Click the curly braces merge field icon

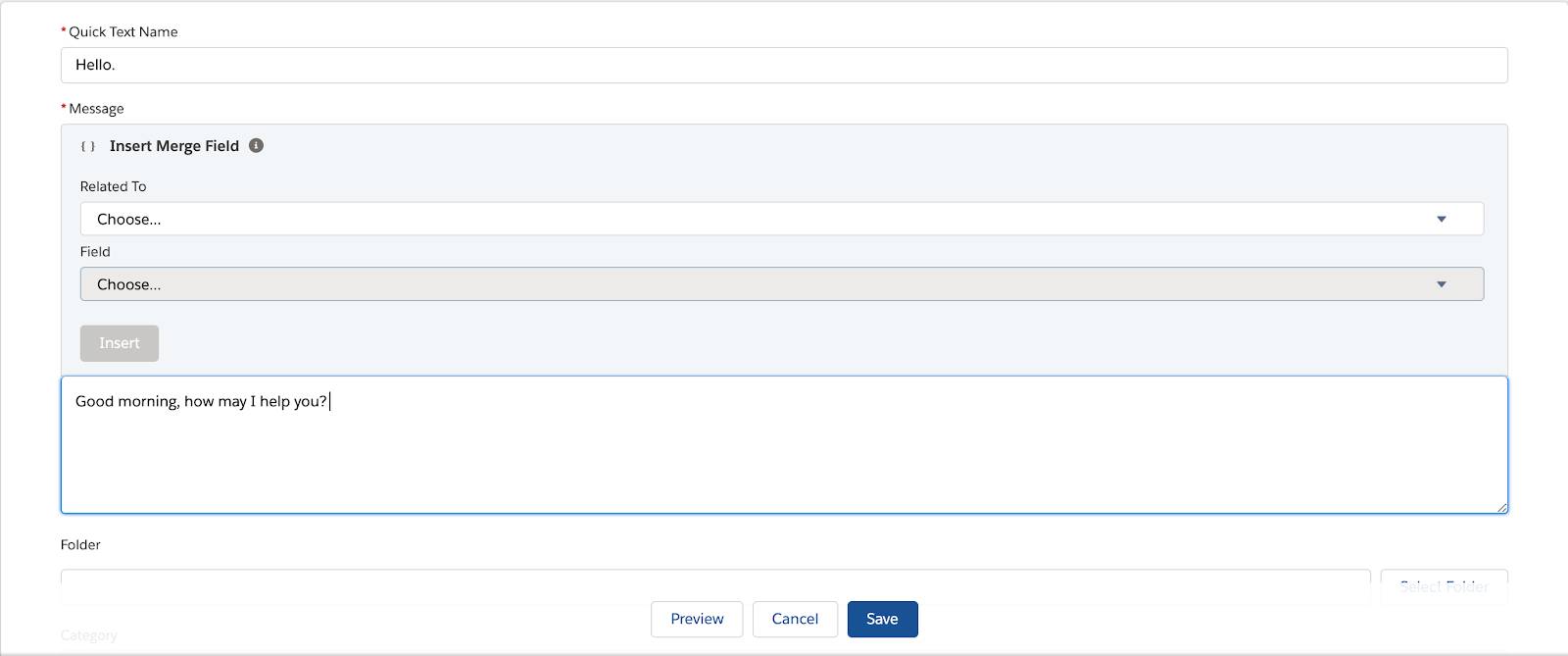click(x=88, y=146)
